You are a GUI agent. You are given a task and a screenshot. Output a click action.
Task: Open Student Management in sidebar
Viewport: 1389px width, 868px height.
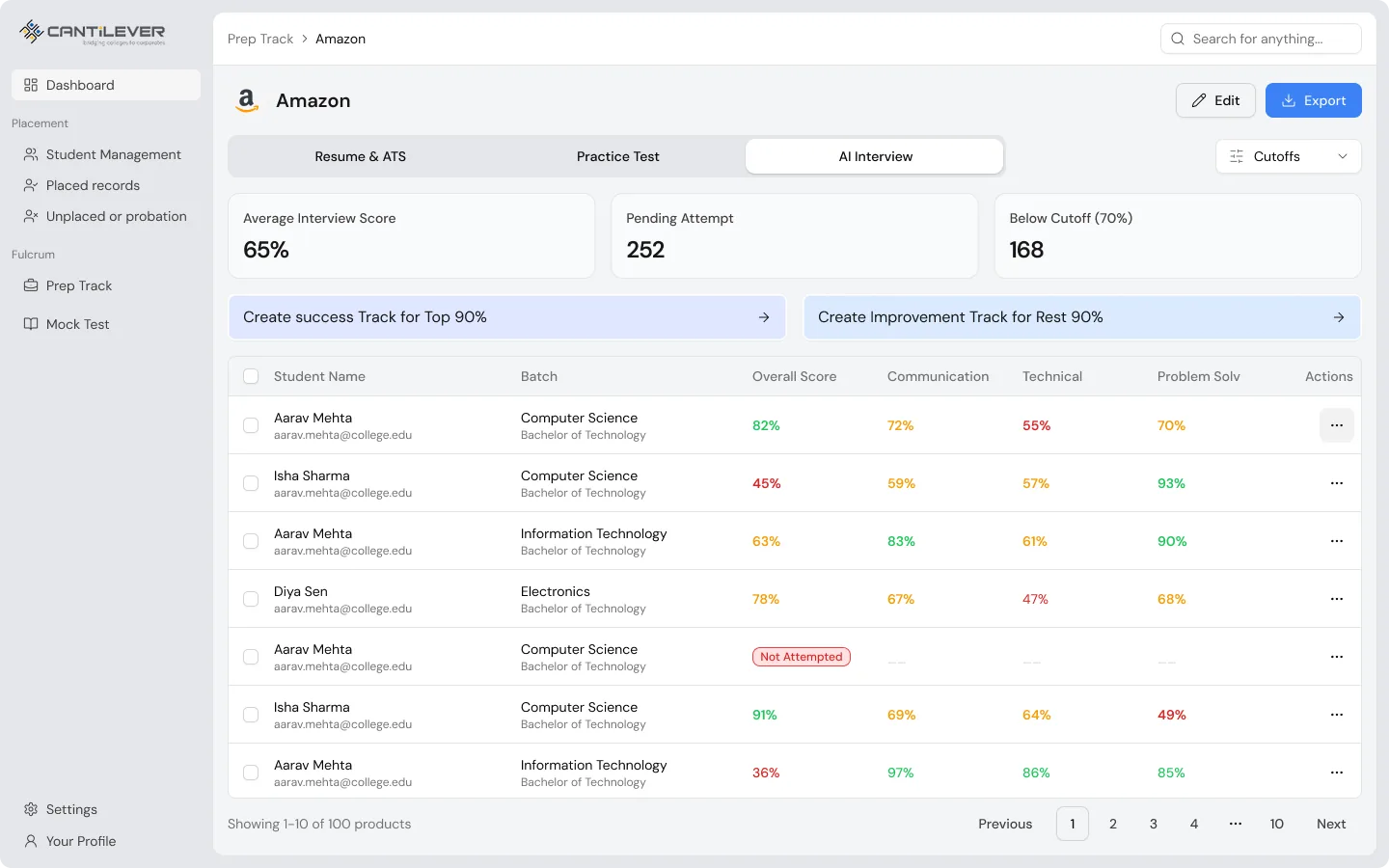click(x=106, y=154)
